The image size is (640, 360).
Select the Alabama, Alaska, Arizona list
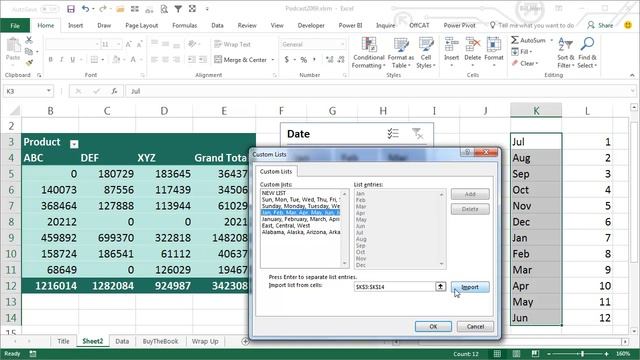(x=300, y=232)
